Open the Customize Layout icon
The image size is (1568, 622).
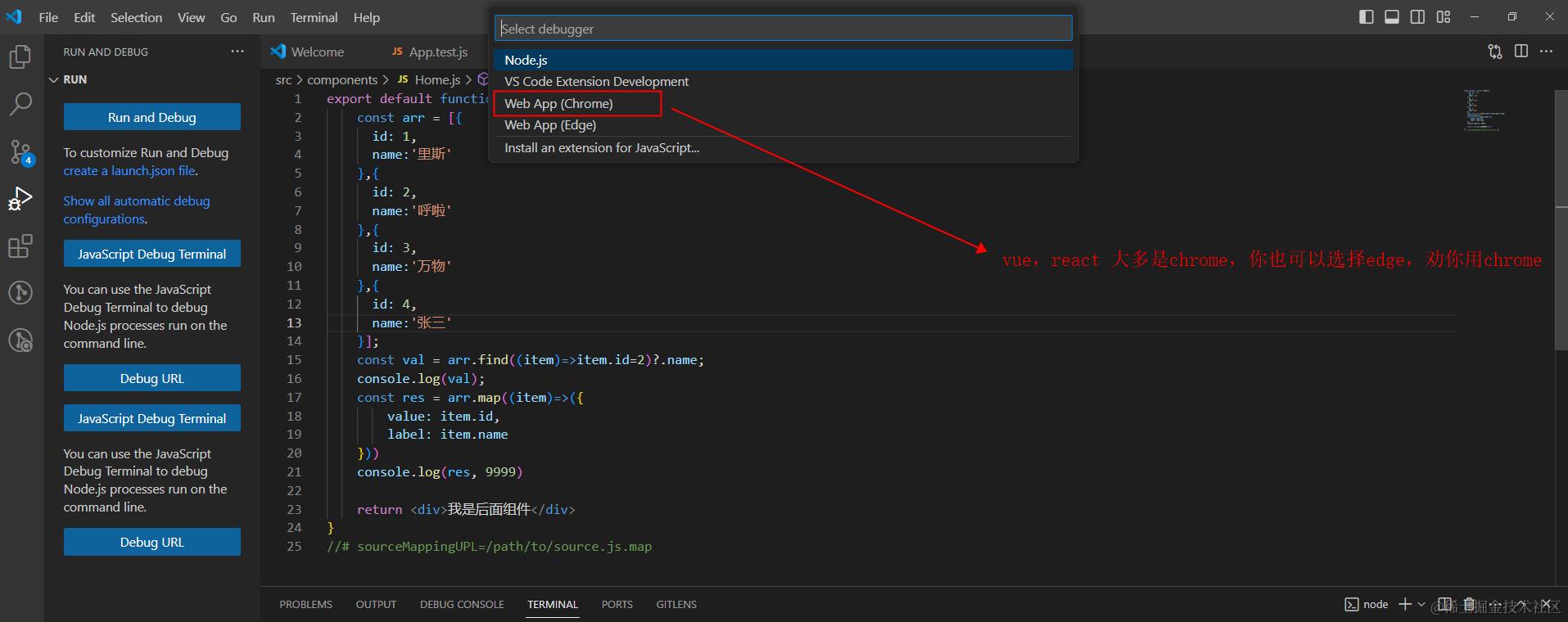1444,16
